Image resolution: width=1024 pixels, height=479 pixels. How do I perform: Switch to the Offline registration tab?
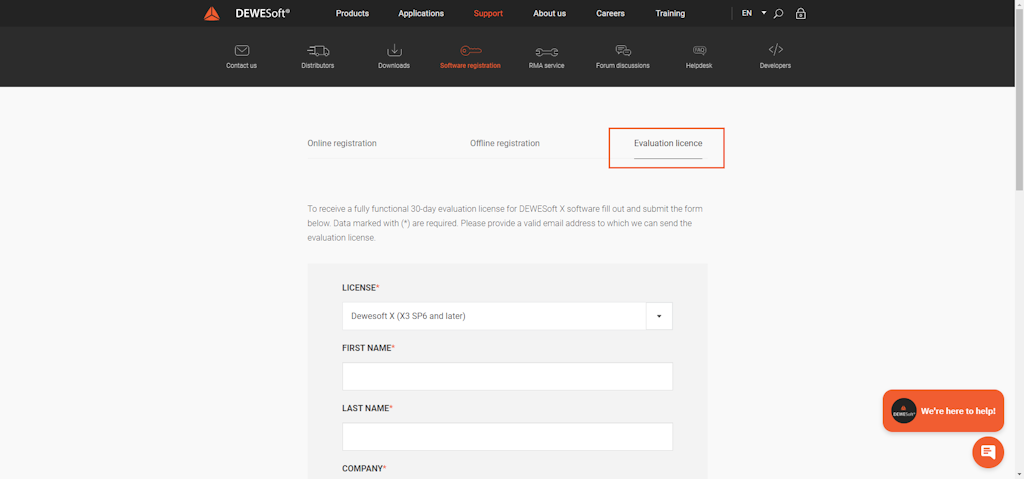pos(505,143)
